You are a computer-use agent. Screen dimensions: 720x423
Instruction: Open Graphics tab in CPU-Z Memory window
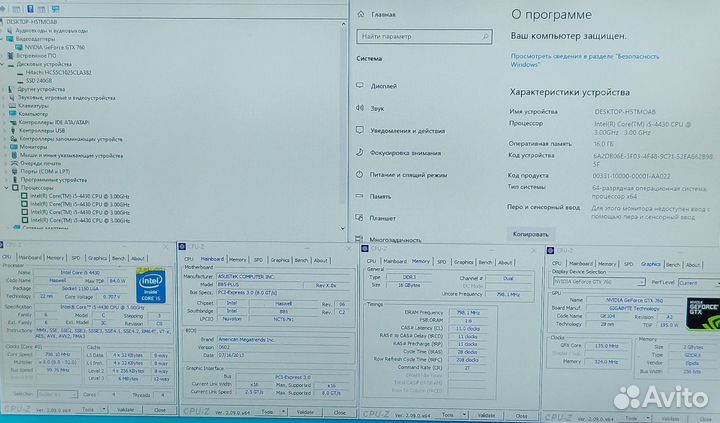pos(463,262)
